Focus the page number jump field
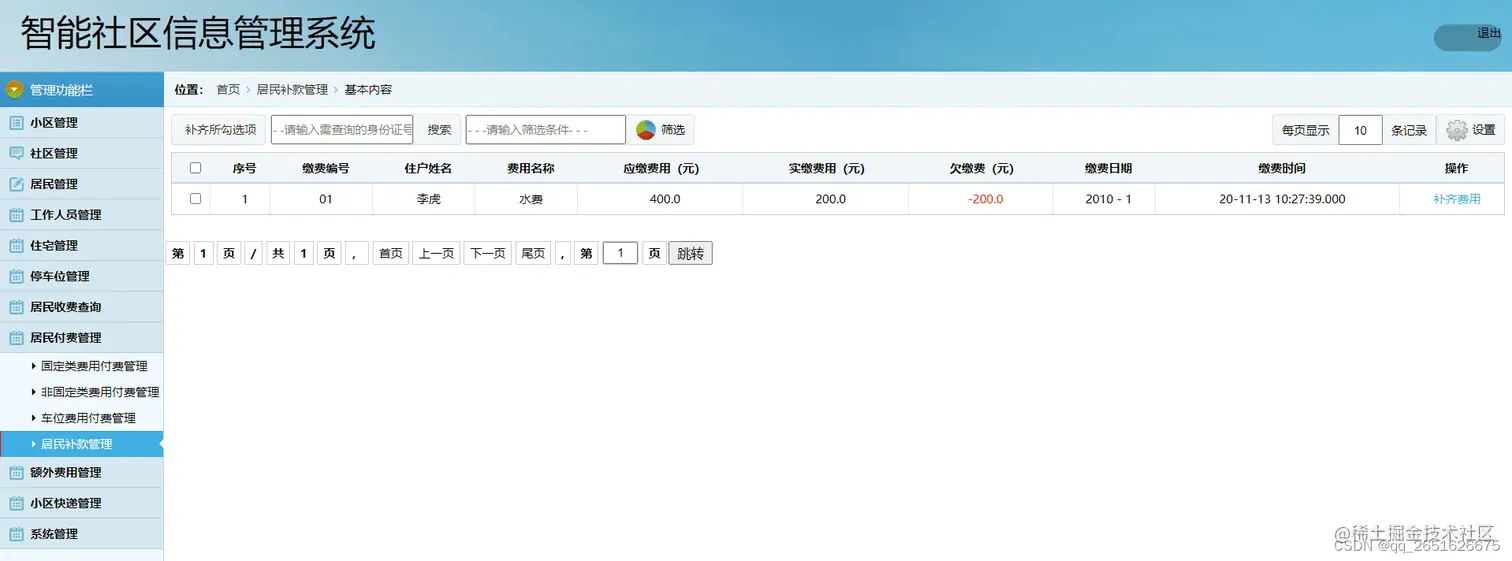The image size is (1512, 561). pos(620,254)
